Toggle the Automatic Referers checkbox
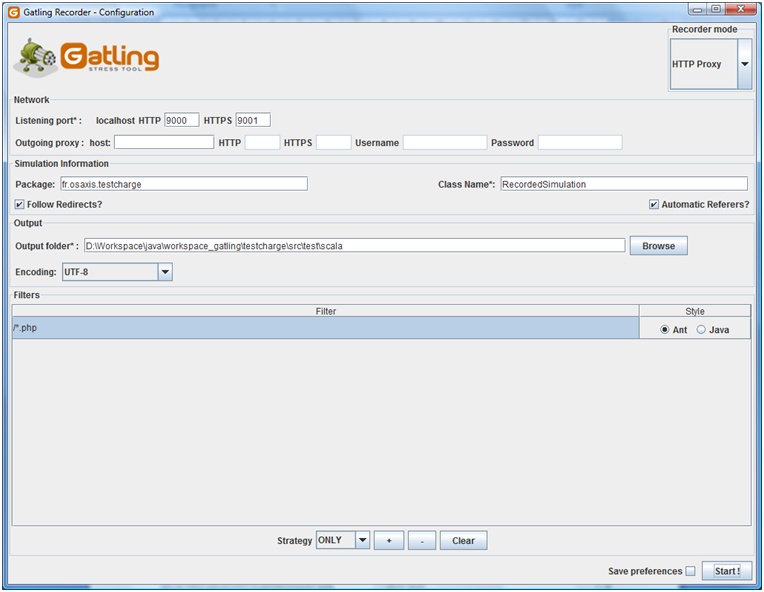 click(x=654, y=205)
